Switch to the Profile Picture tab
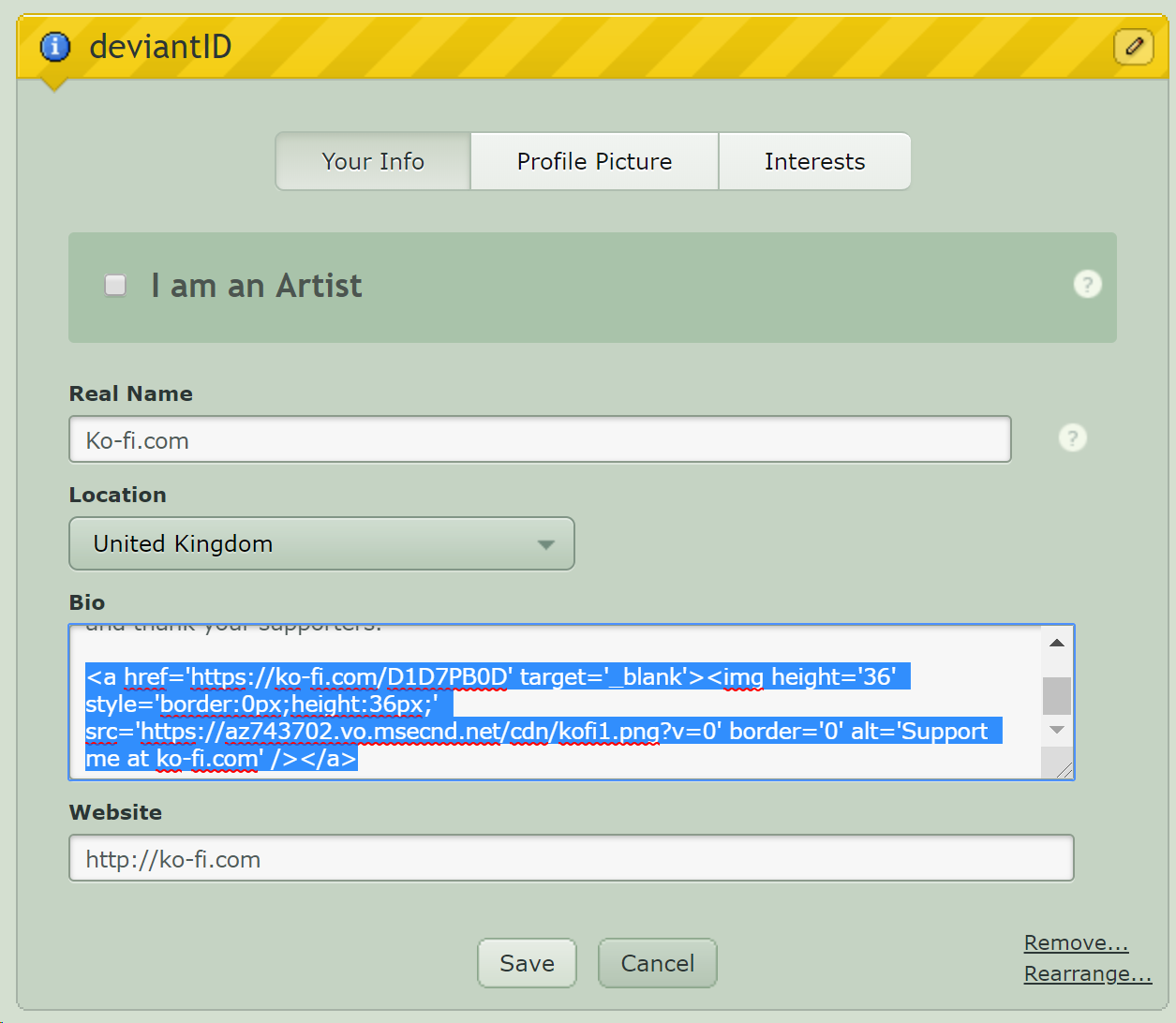Image resolution: width=1176 pixels, height=1023 pixels. click(x=593, y=161)
